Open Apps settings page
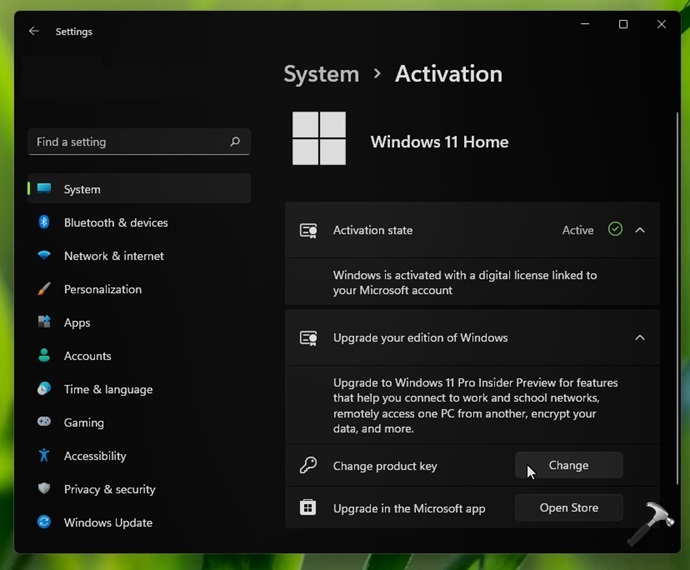The image size is (690, 570). 139,322
